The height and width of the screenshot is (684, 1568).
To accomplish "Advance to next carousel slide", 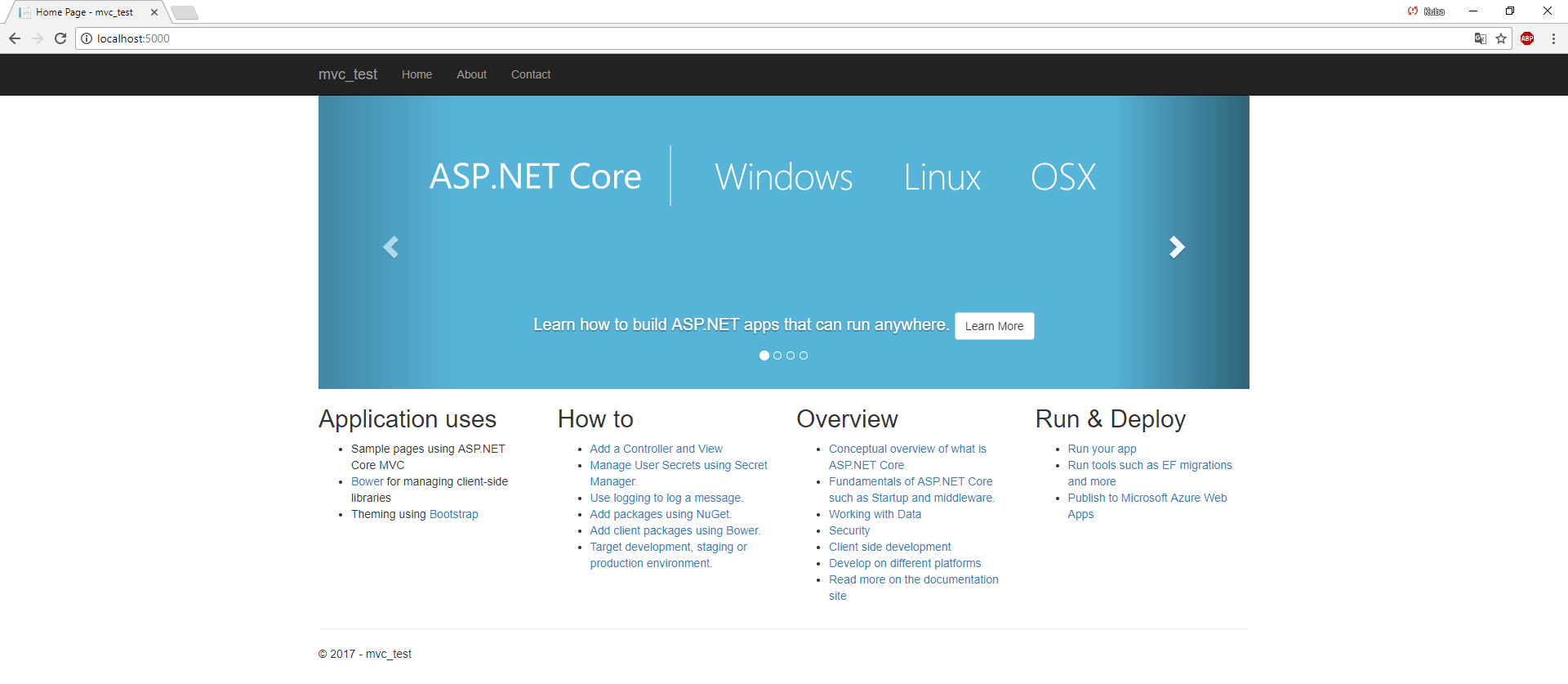I will (1177, 247).
